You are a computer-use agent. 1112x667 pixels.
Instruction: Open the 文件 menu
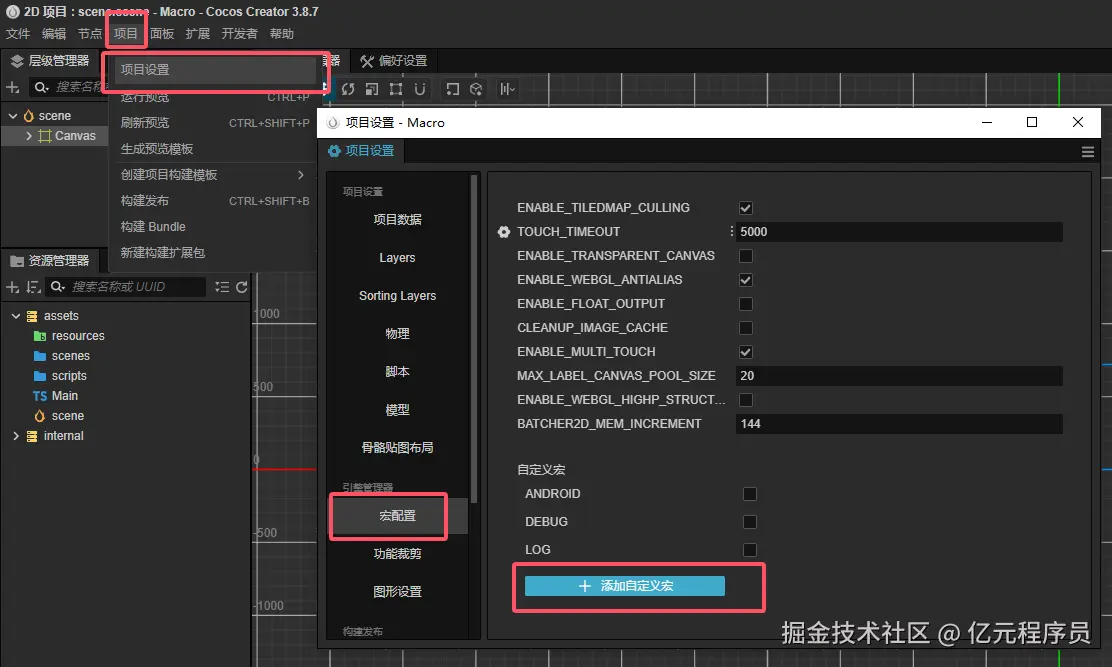(18, 34)
